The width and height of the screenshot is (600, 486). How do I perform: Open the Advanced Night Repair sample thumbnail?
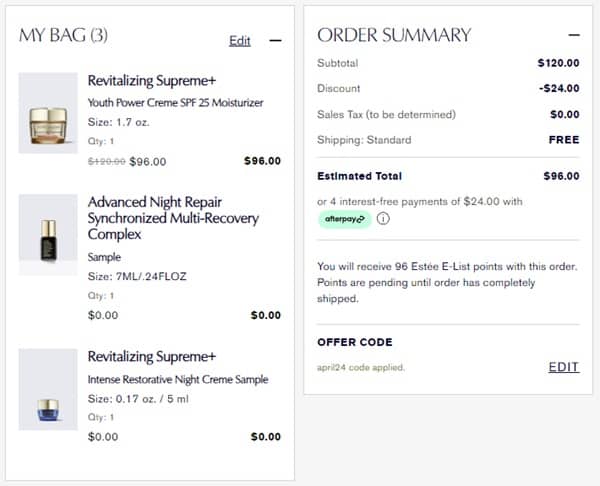click(x=48, y=235)
